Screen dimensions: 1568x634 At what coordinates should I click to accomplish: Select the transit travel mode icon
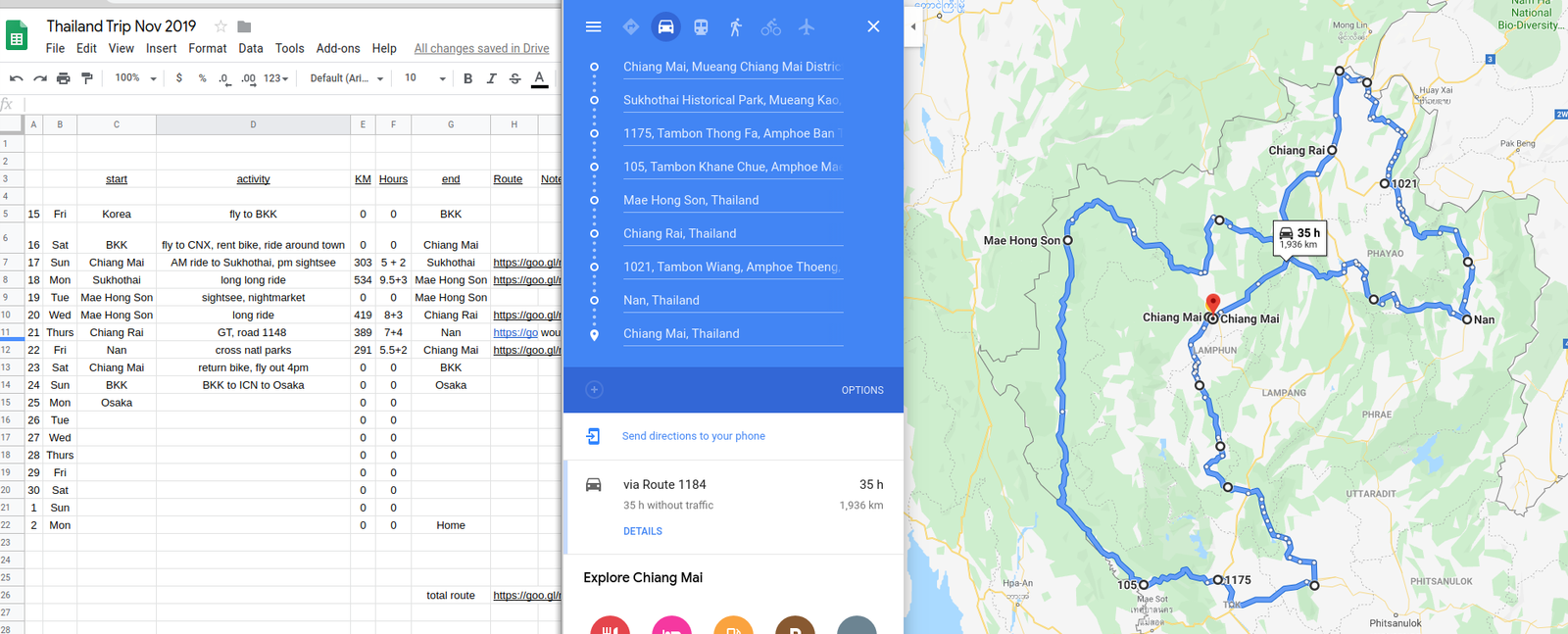pos(701,27)
